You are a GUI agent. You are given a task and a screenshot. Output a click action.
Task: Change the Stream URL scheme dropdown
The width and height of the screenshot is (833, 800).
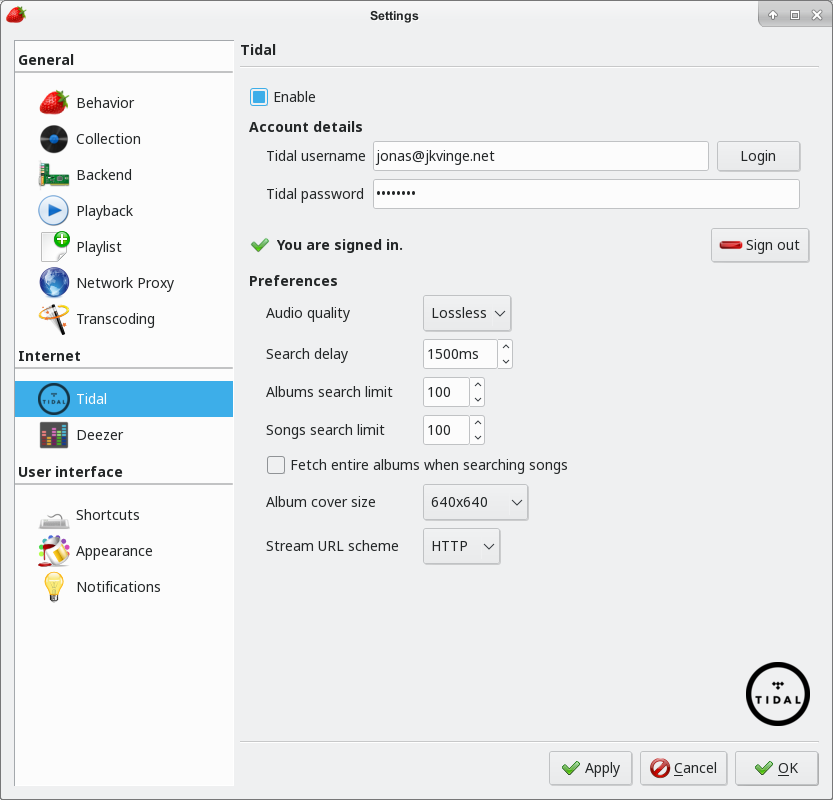tap(461, 546)
